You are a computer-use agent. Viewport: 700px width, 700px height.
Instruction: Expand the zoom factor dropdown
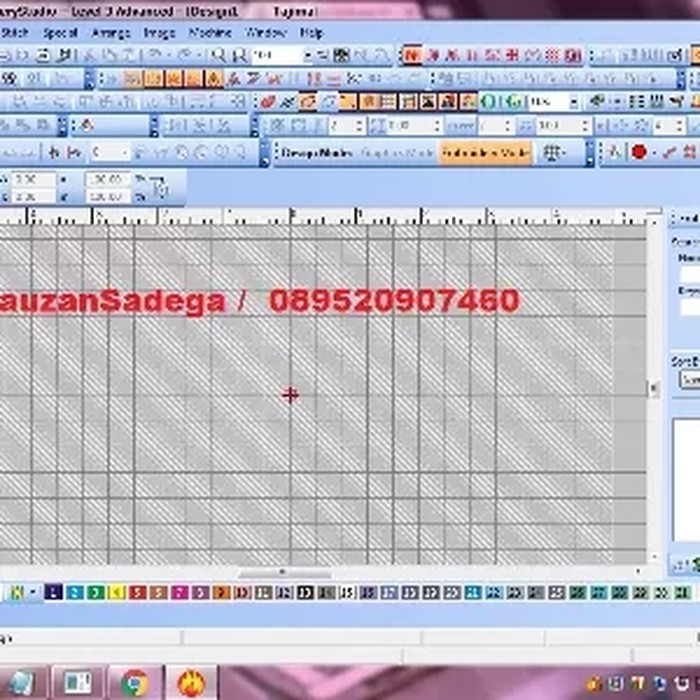[x=308, y=56]
